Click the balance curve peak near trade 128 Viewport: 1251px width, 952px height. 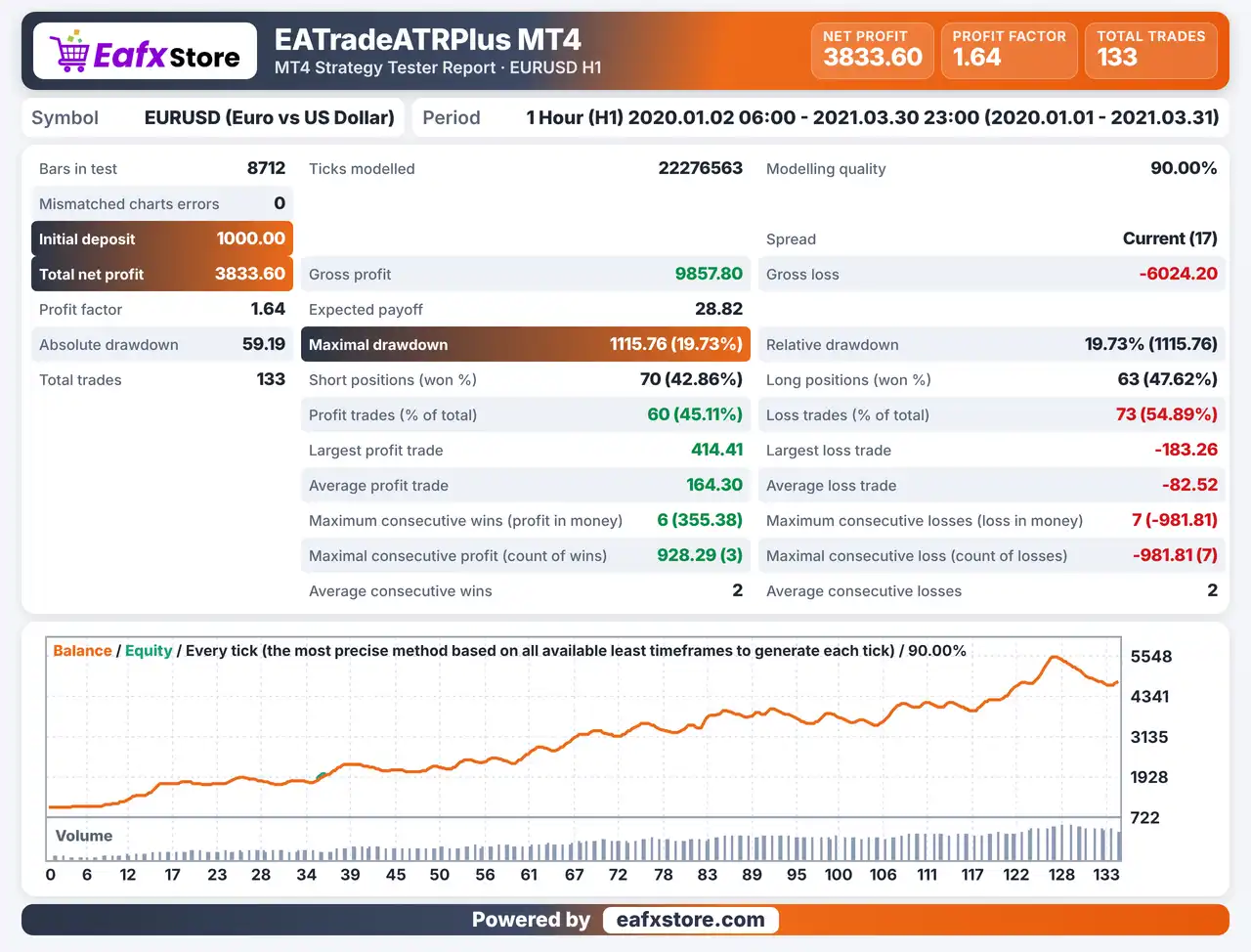tap(1055, 657)
